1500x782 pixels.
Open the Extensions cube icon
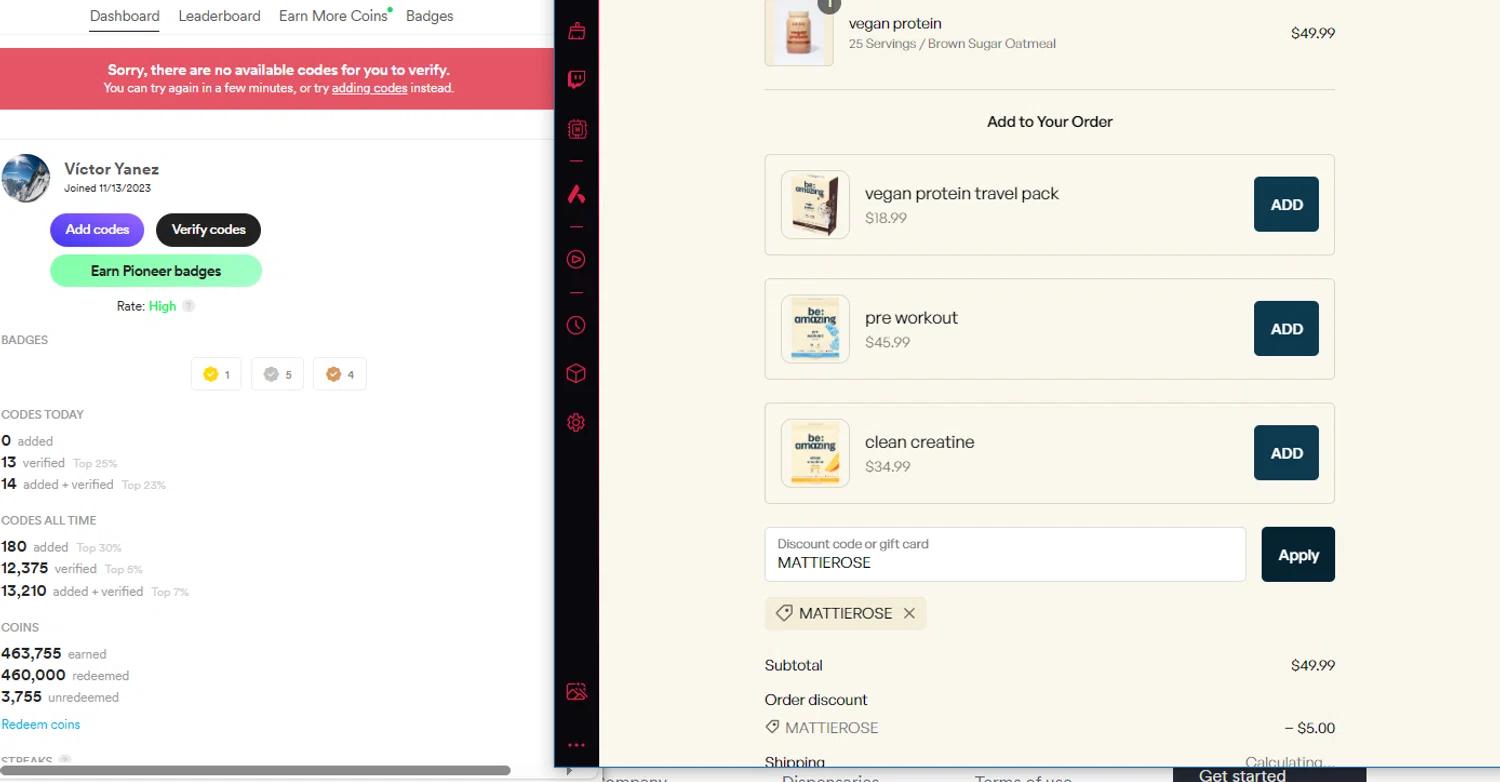576,373
